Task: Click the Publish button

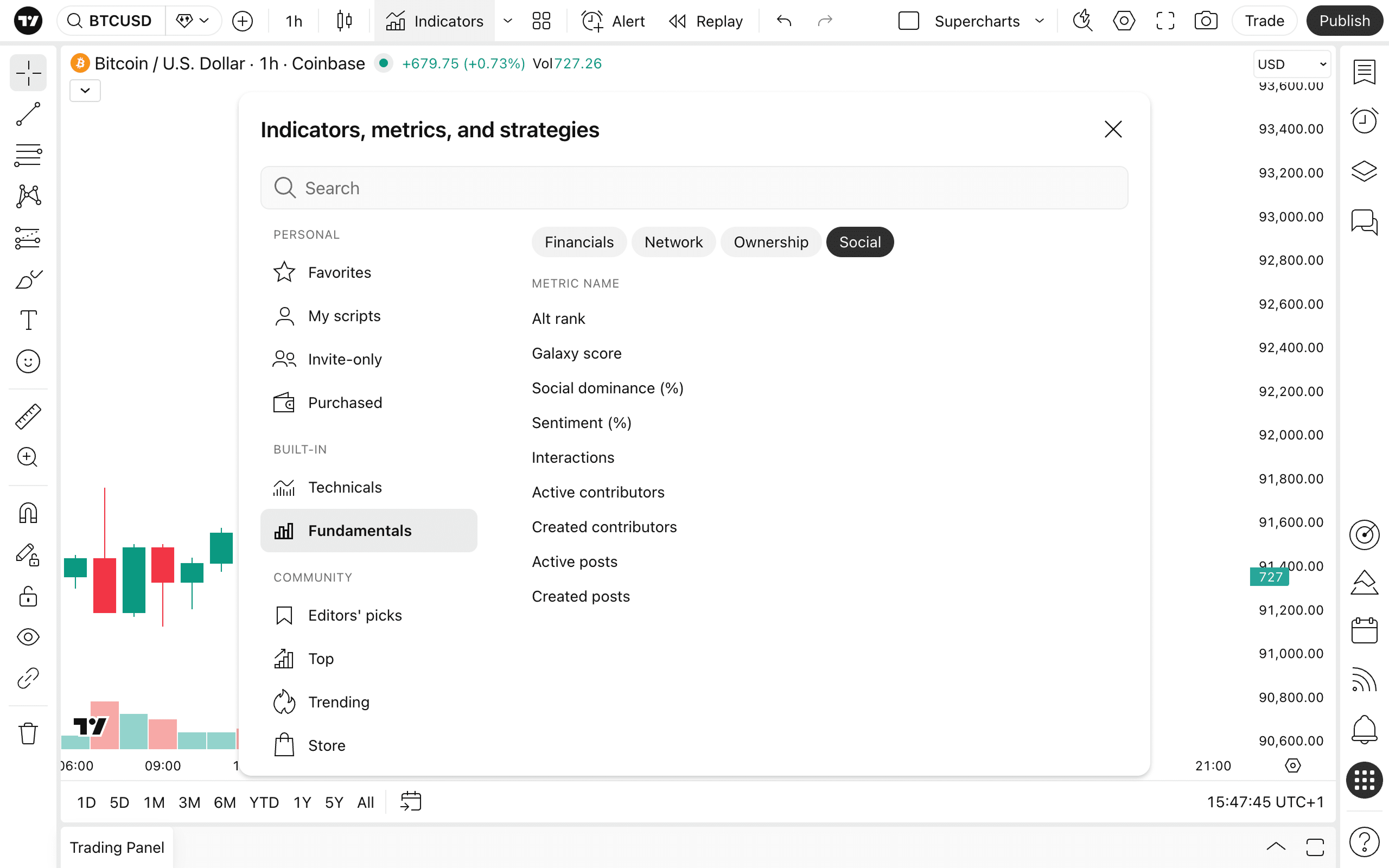Action: (x=1344, y=21)
